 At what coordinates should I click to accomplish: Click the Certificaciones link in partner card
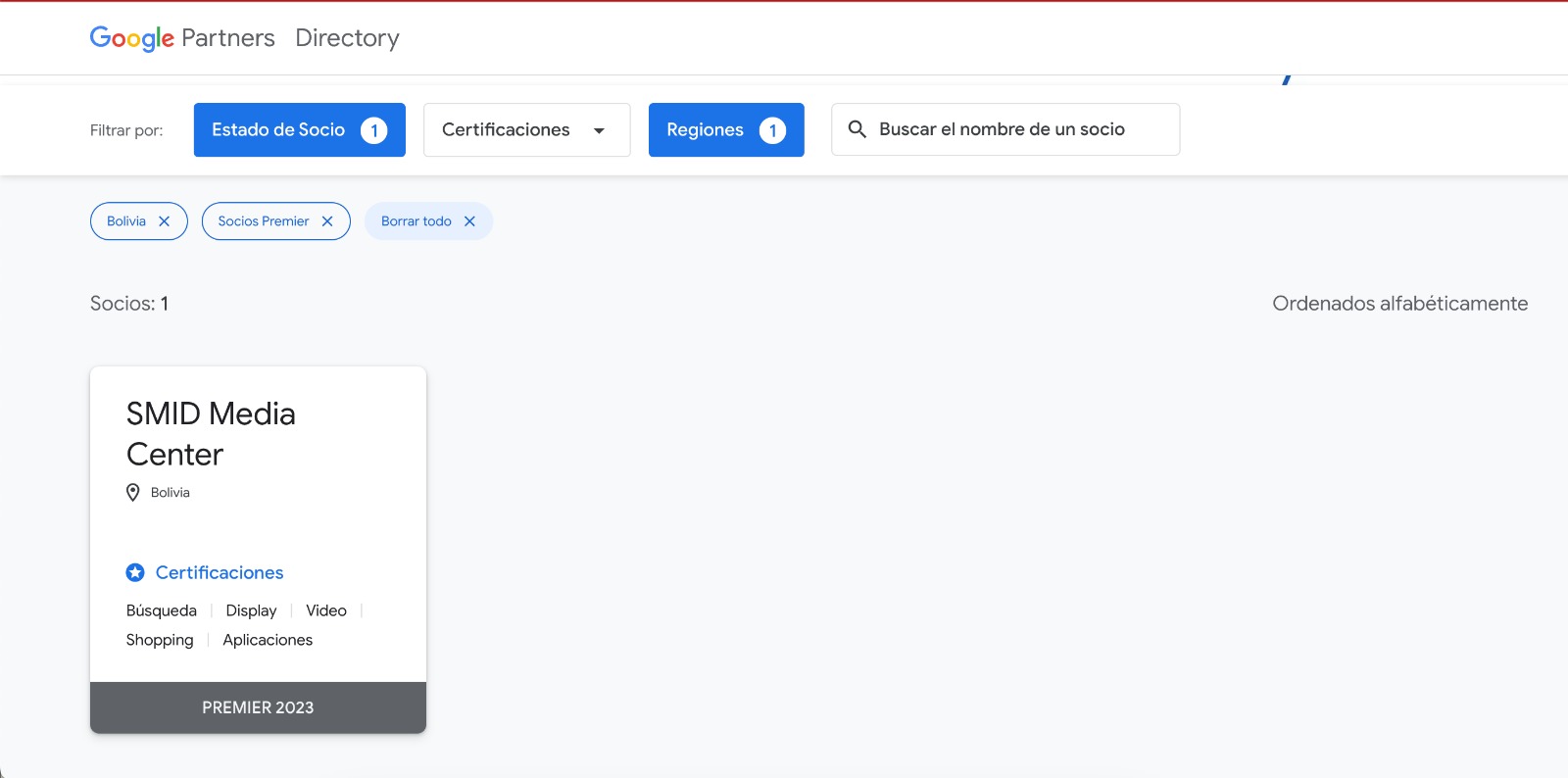[220, 573]
